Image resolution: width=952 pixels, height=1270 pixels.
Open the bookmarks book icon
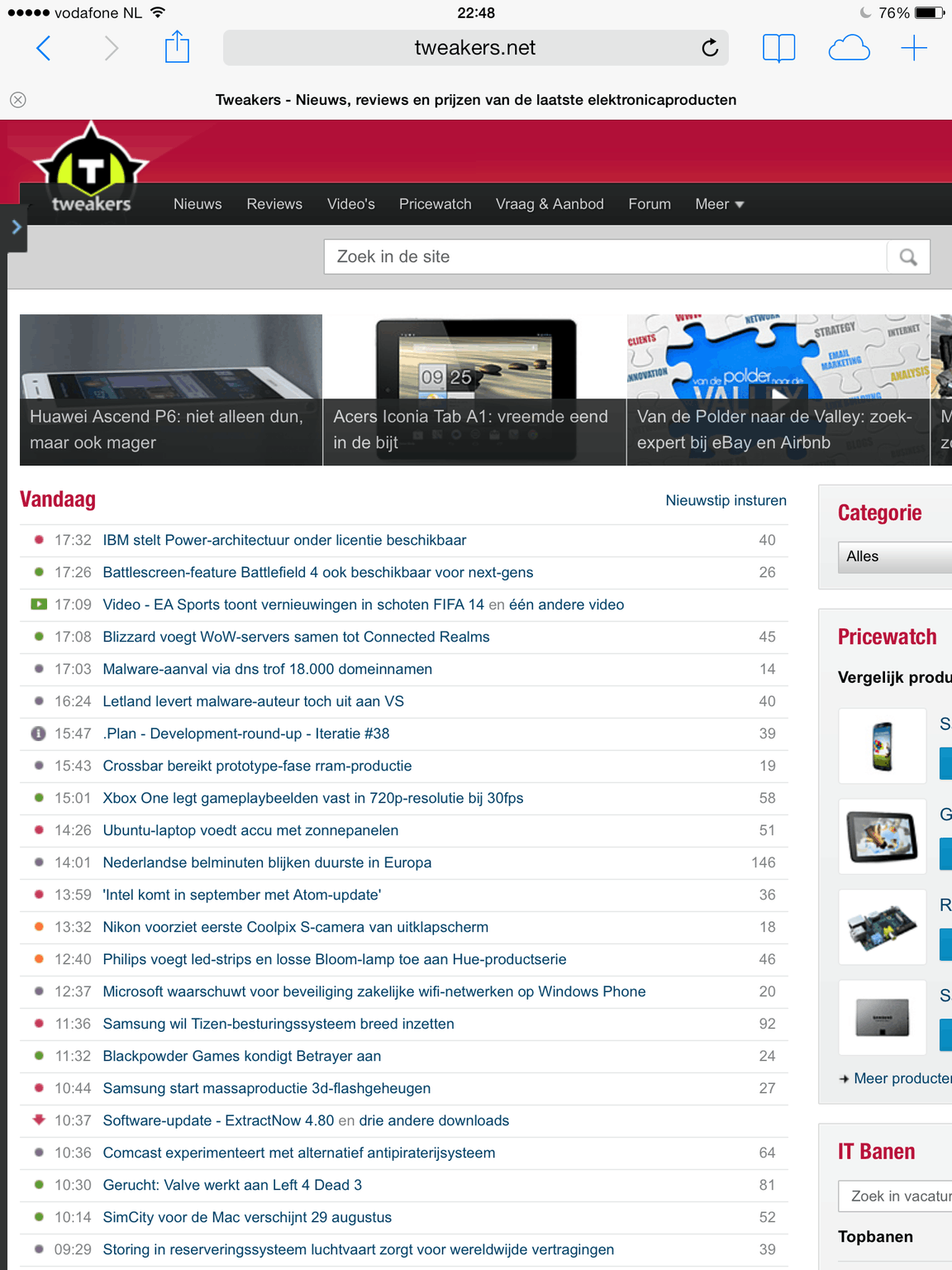[778, 48]
